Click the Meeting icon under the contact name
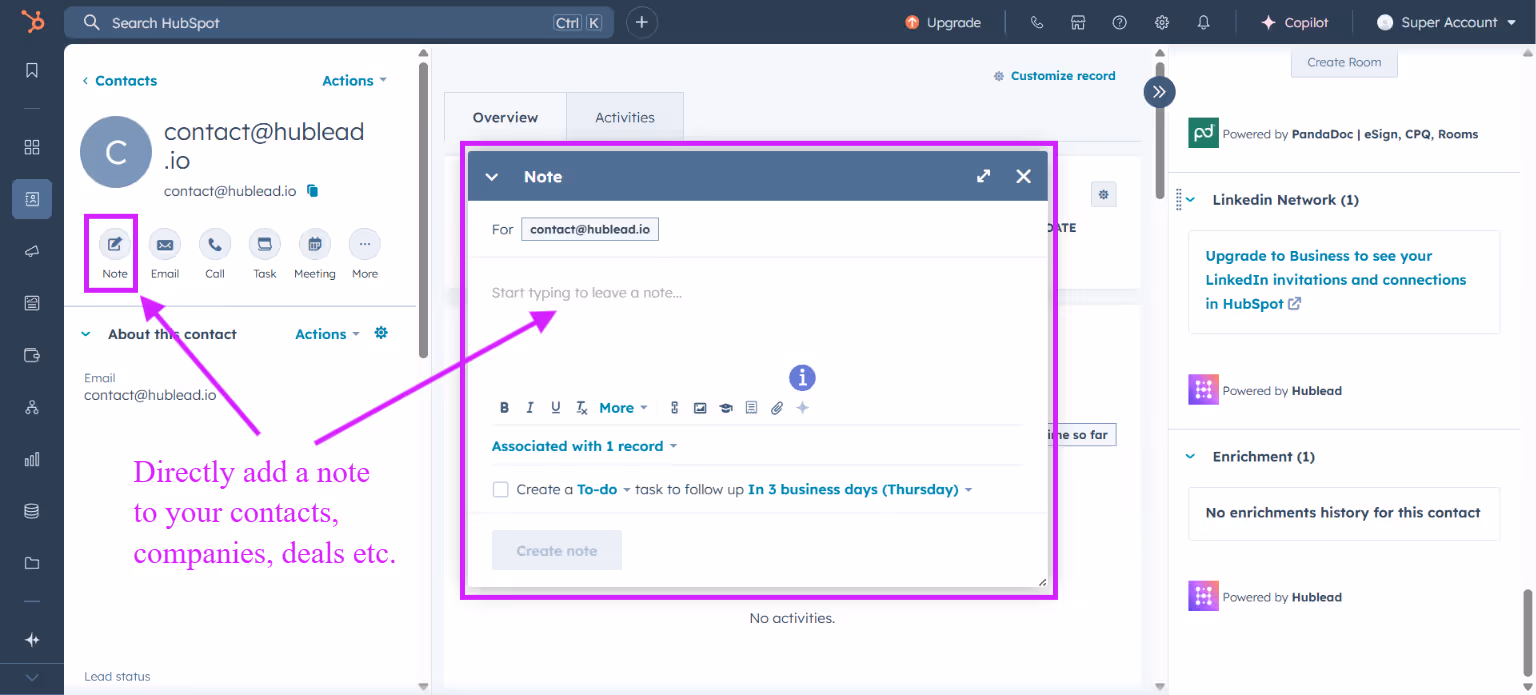Image resolution: width=1536 pixels, height=695 pixels. (315, 244)
